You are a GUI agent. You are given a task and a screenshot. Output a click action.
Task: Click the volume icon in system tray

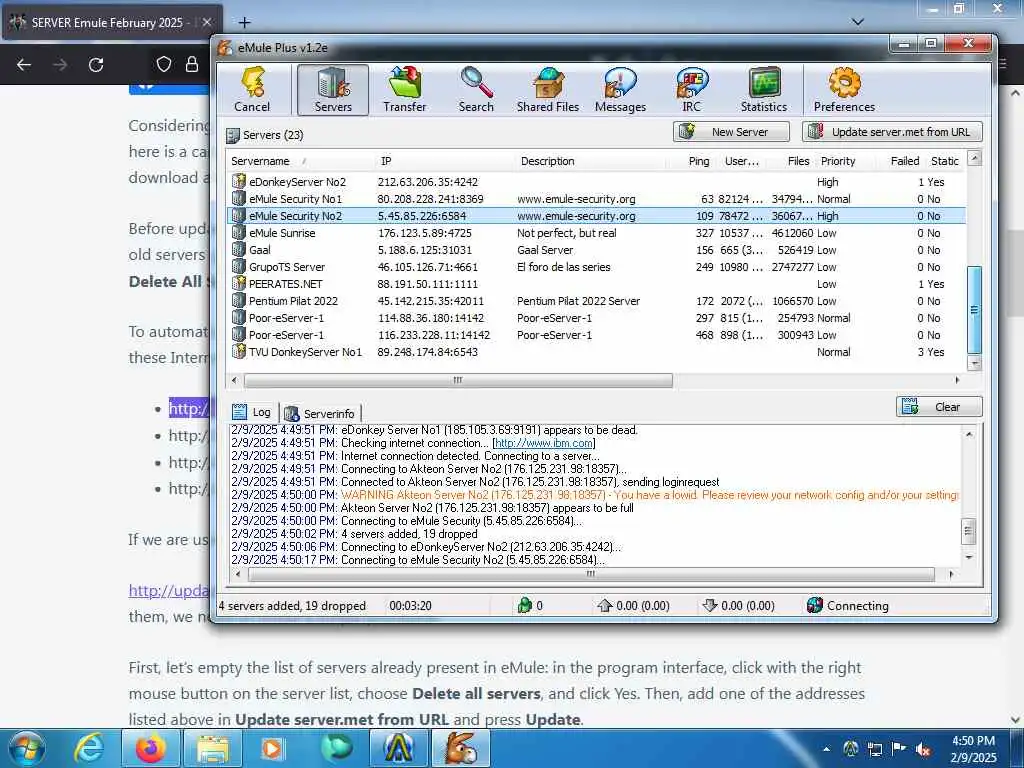[x=923, y=749]
